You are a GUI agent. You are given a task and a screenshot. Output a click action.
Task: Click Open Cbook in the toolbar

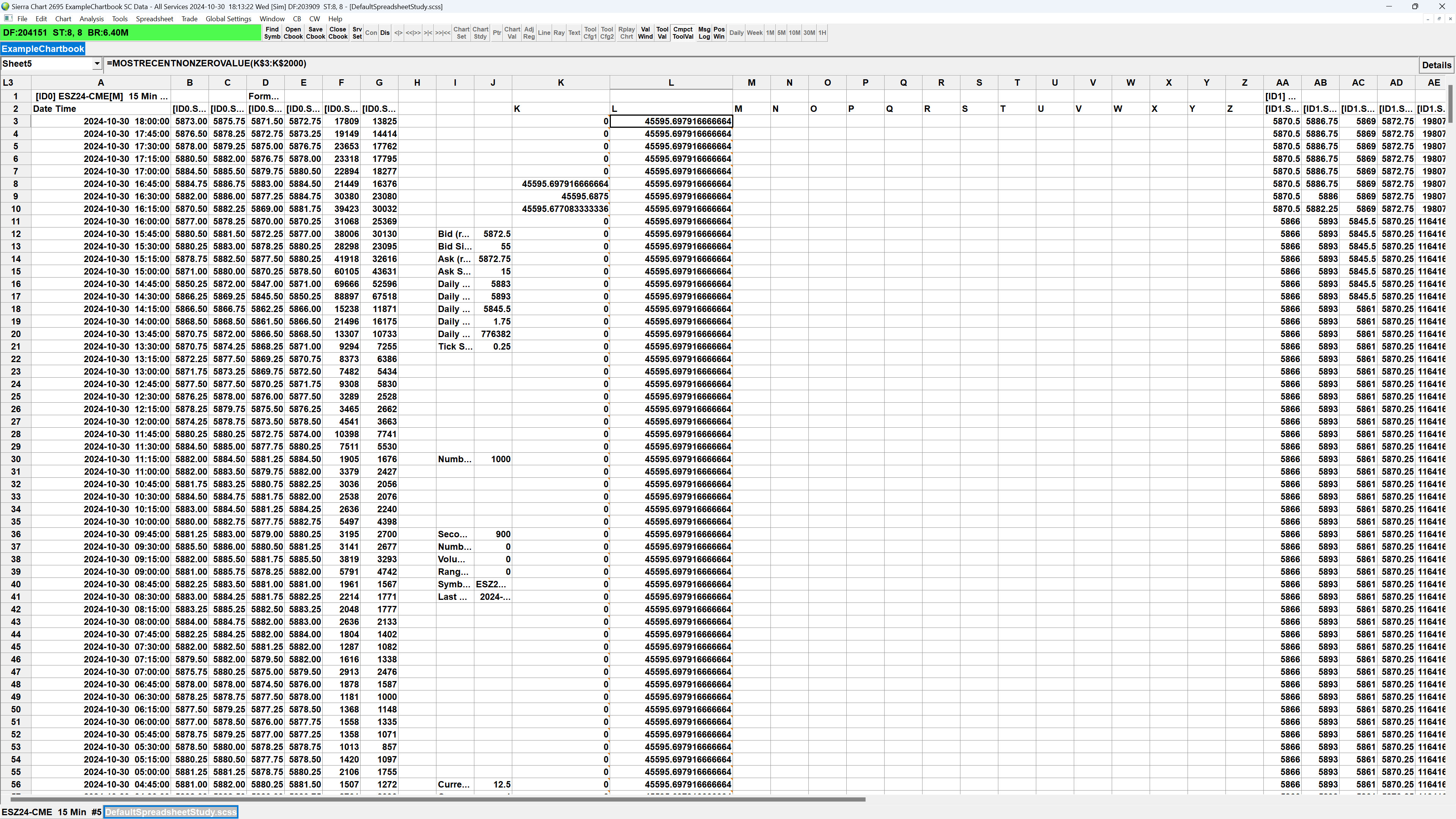(293, 33)
